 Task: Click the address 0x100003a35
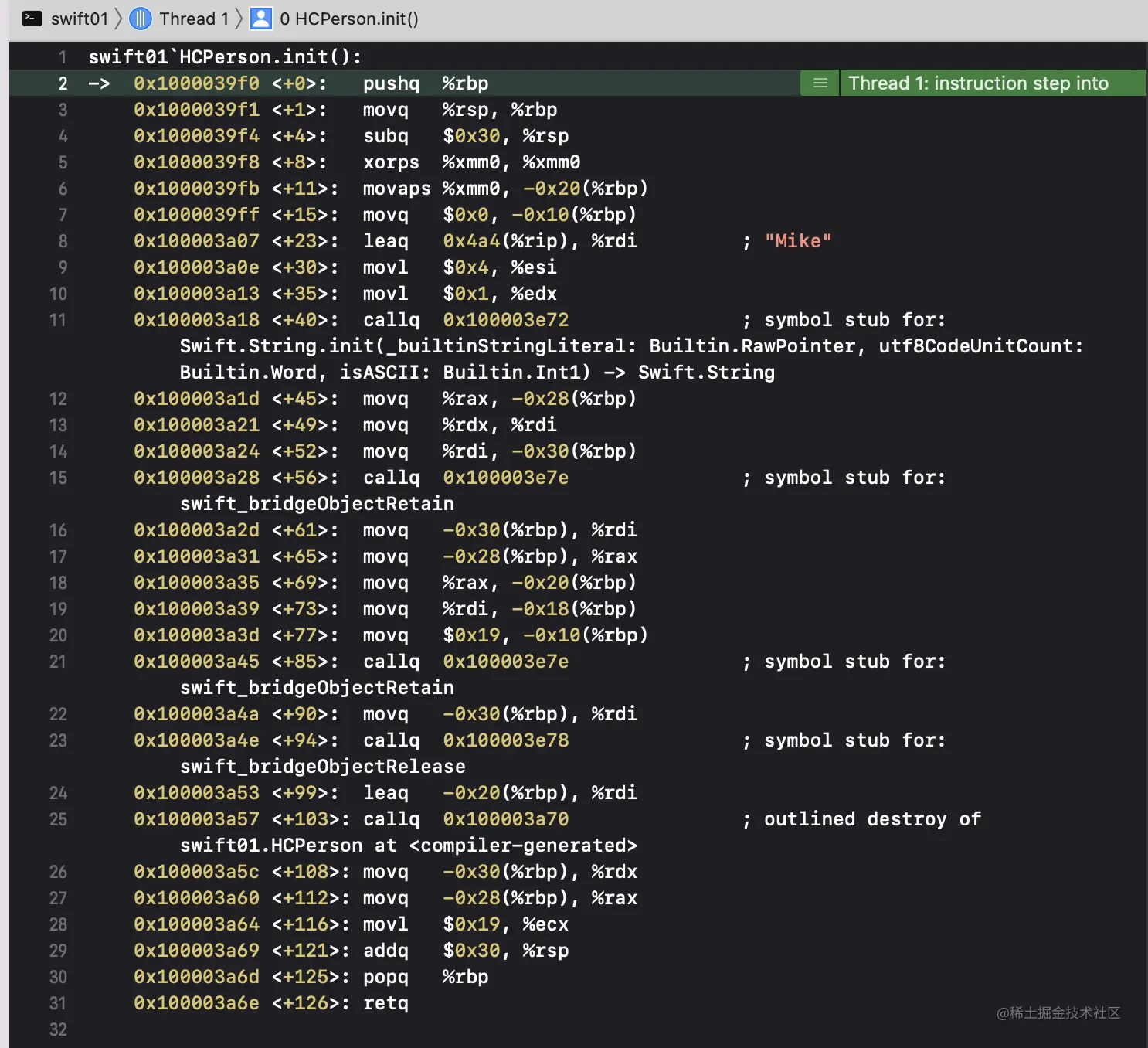[x=196, y=583]
